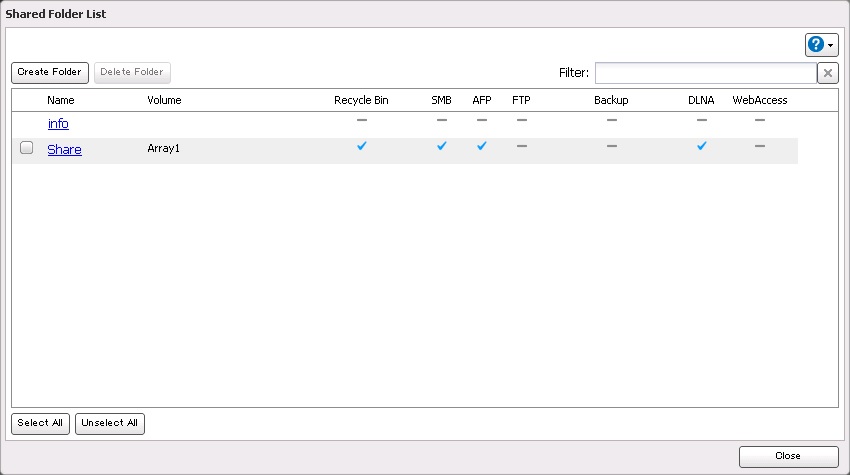This screenshot has height=475, width=850.
Task: Click into the Filter text field
Action: point(705,73)
